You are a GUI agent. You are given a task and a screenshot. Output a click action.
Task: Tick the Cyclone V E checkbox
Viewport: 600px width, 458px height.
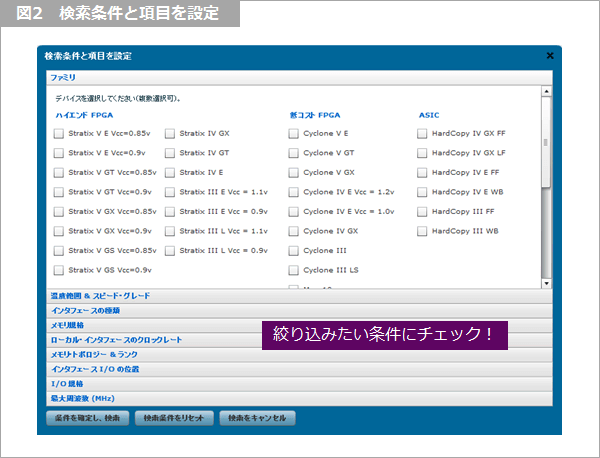click(294, 133)
